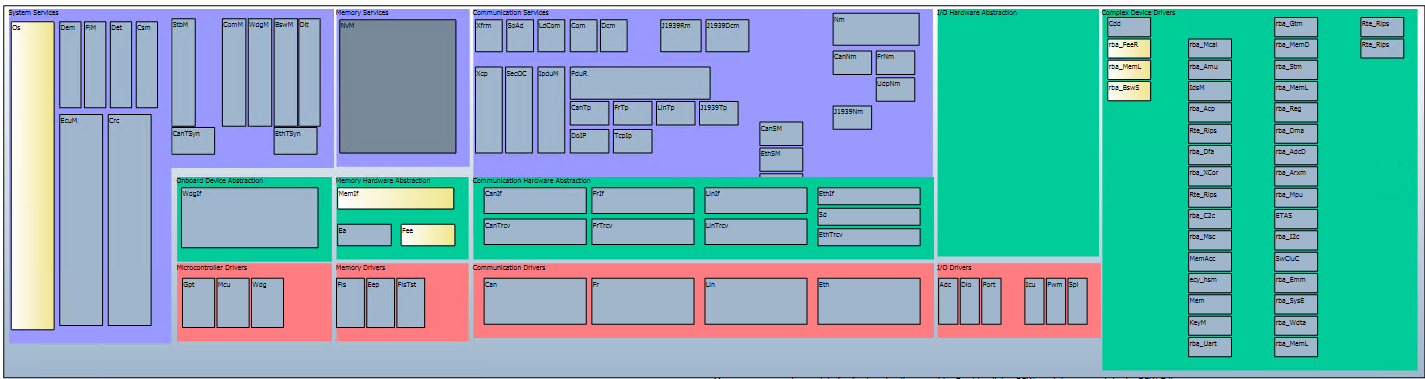Open the UdpNm module block
Image resolution: width=1425 pixels, height=379 pixels.
895,89
